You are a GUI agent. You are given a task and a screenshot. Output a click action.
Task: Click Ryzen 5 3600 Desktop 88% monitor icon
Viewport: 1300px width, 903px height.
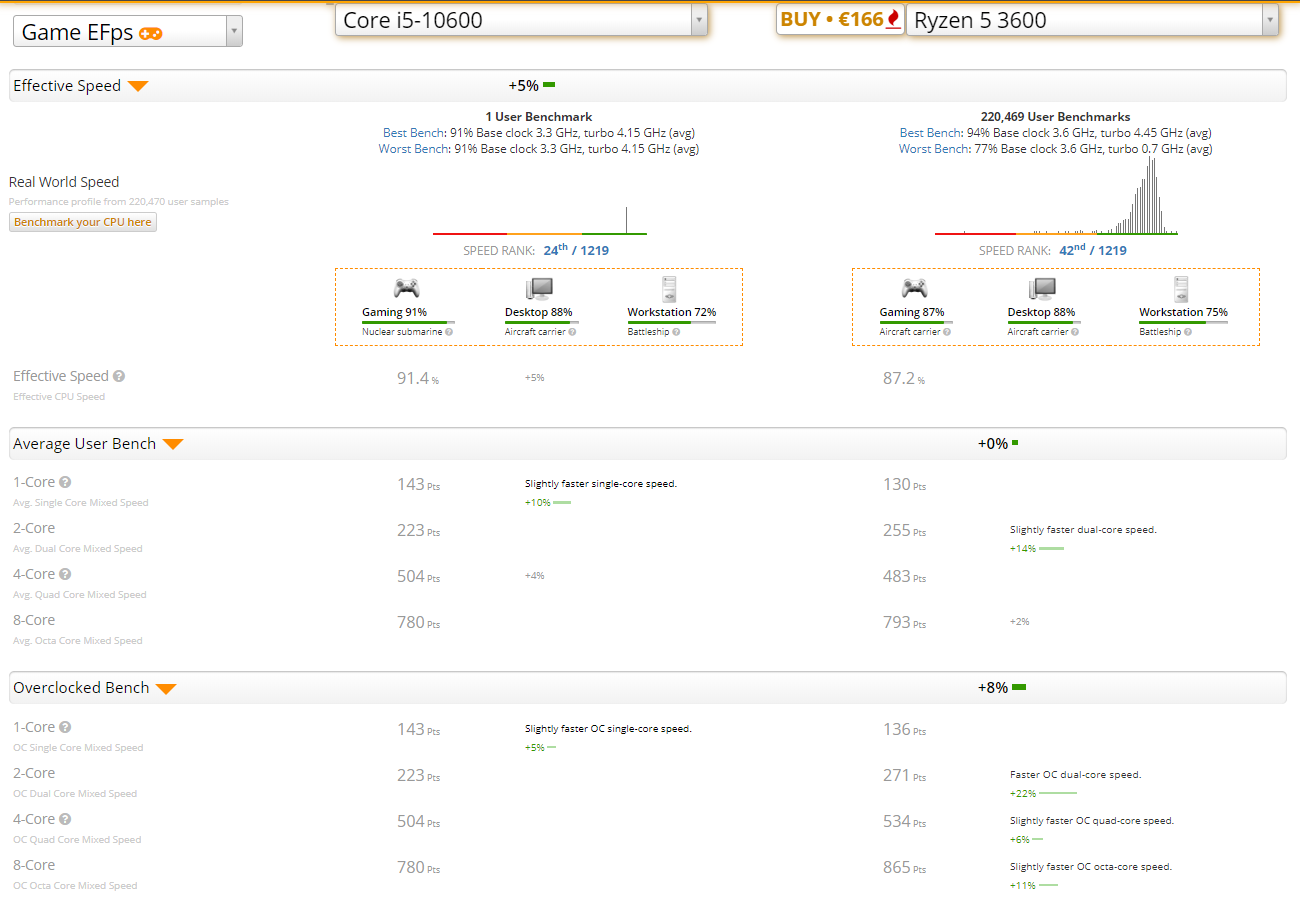tap(1042, 289)
